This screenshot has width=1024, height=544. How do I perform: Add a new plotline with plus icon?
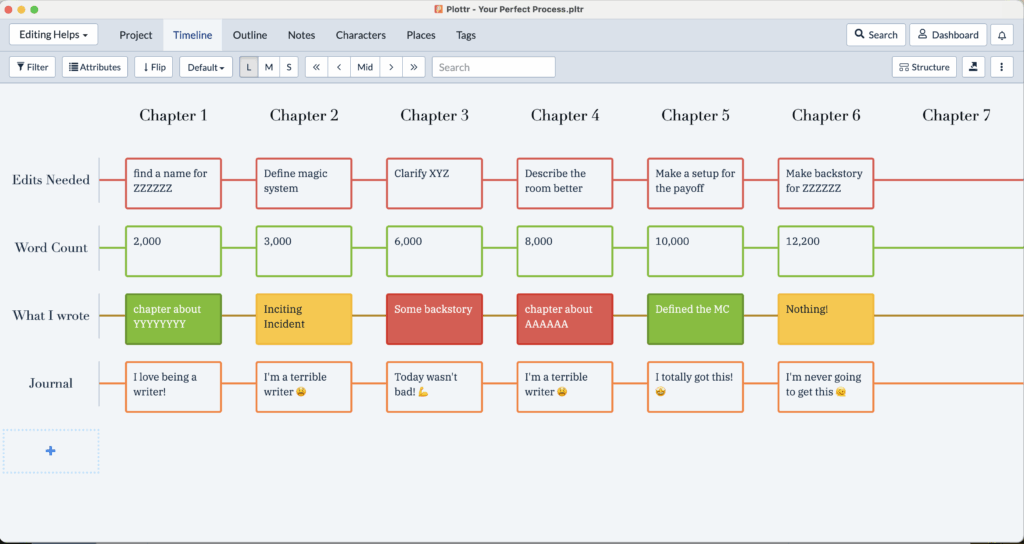(51, 451)
